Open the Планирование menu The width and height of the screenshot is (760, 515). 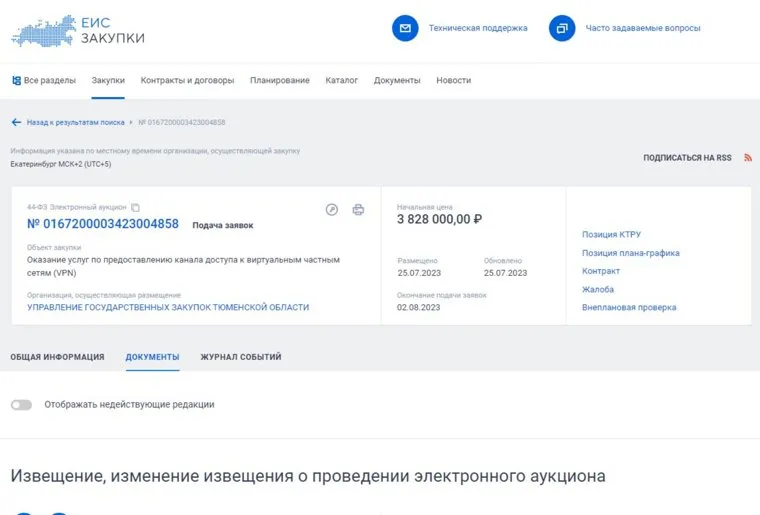coord(279,80)
